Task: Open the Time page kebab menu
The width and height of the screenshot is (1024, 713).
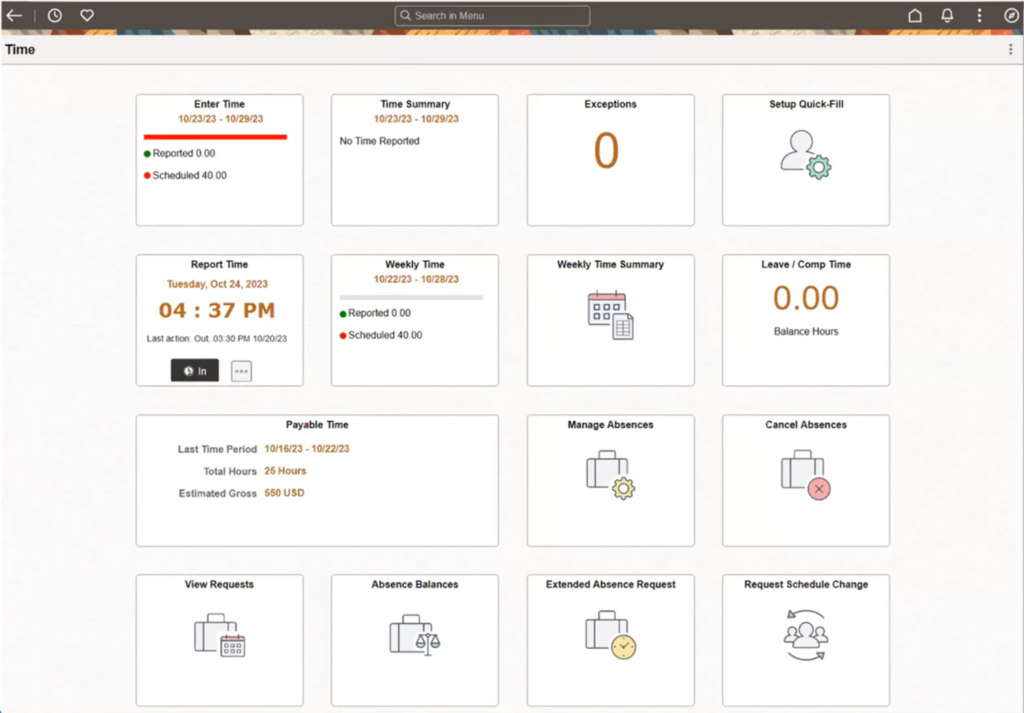Action: [1009, 48]
